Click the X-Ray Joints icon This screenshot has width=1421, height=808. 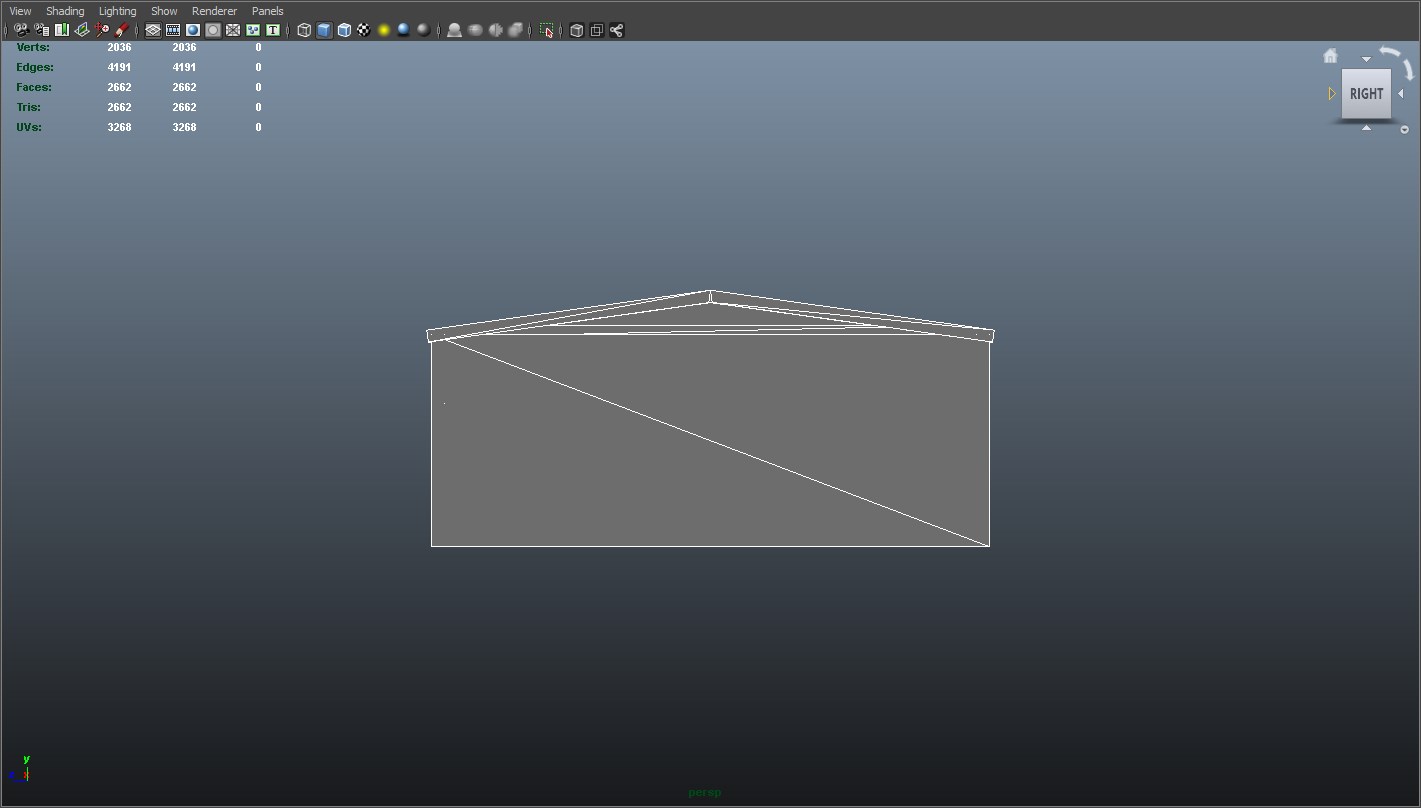(x=616, y=30)
